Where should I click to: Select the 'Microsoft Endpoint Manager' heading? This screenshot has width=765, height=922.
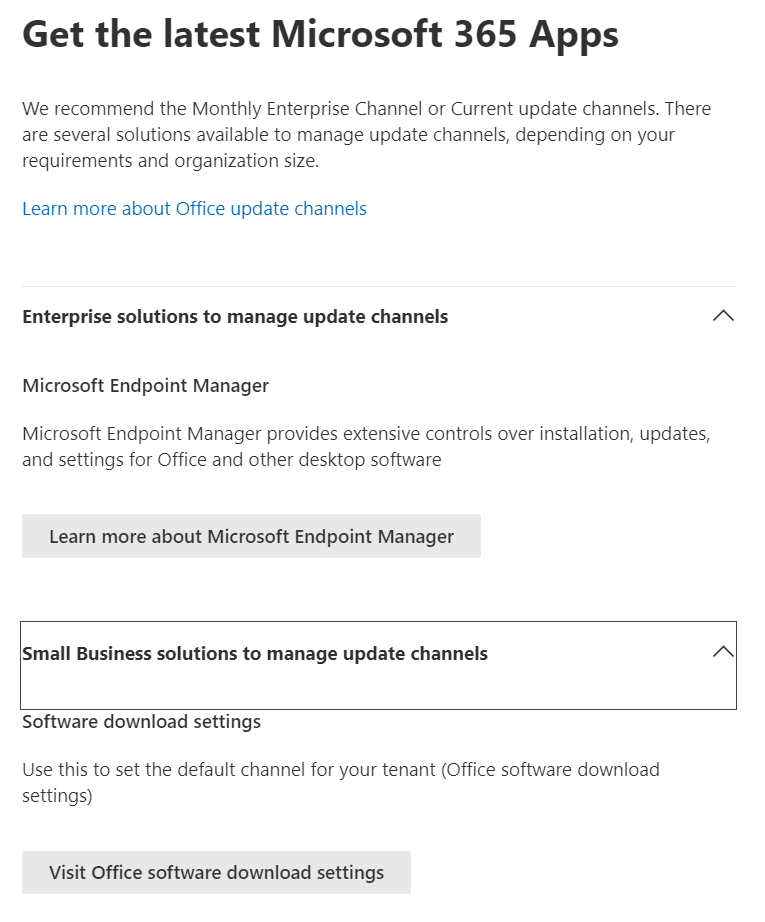coord(145,385)
